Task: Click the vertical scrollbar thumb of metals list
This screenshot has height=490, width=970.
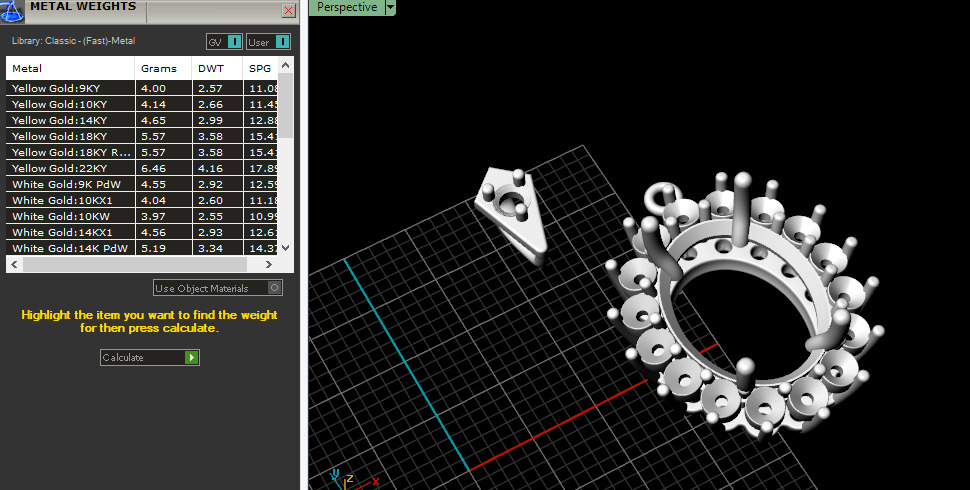Action: (285, 105)
